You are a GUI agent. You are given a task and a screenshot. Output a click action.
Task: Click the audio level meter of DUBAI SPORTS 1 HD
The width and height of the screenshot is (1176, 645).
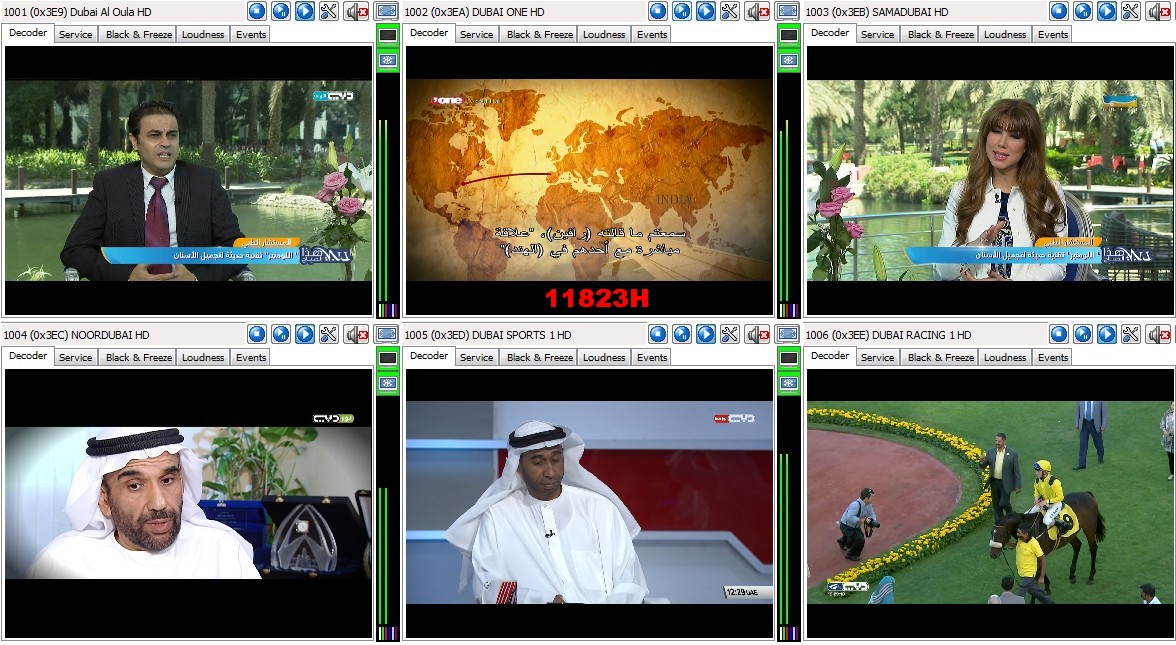(x=789, y=518)
